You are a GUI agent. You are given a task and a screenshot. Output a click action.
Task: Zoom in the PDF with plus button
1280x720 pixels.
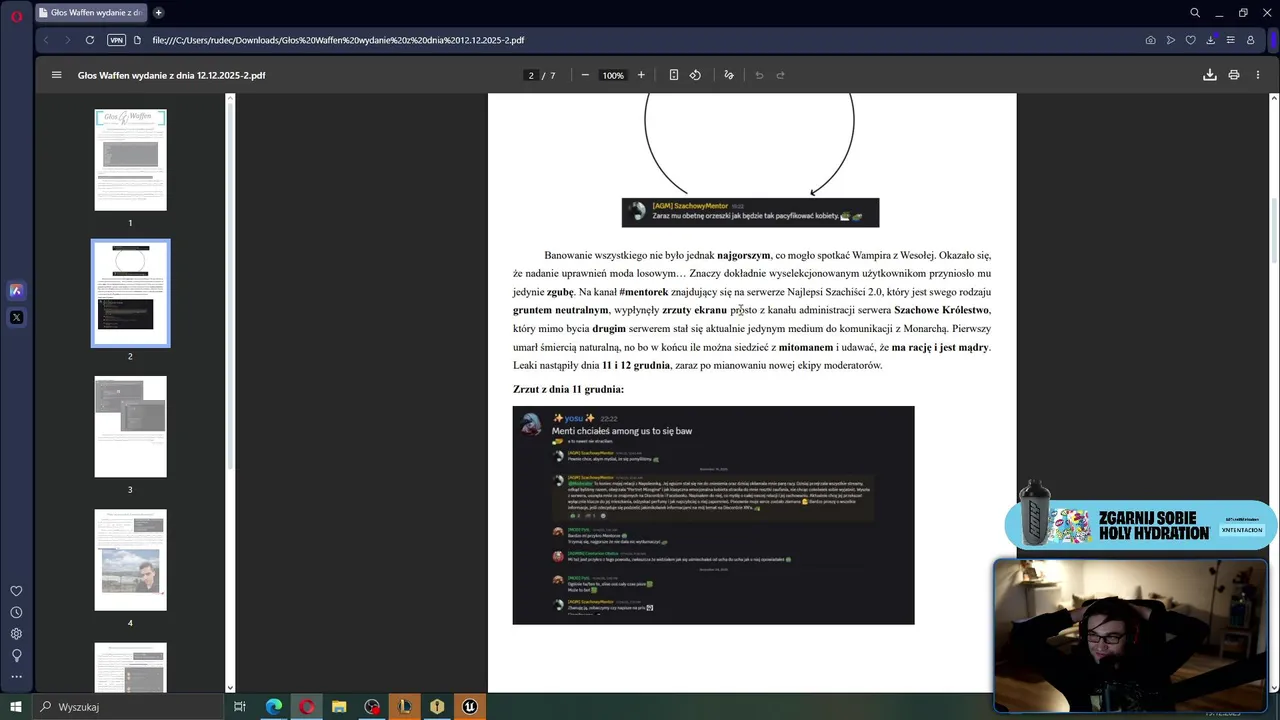click(x=641, y=75)
